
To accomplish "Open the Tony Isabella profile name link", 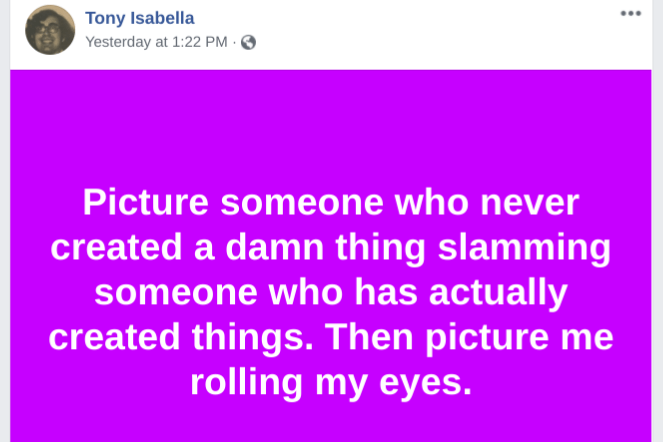I will pyautogui.click(x=140, y=18).
